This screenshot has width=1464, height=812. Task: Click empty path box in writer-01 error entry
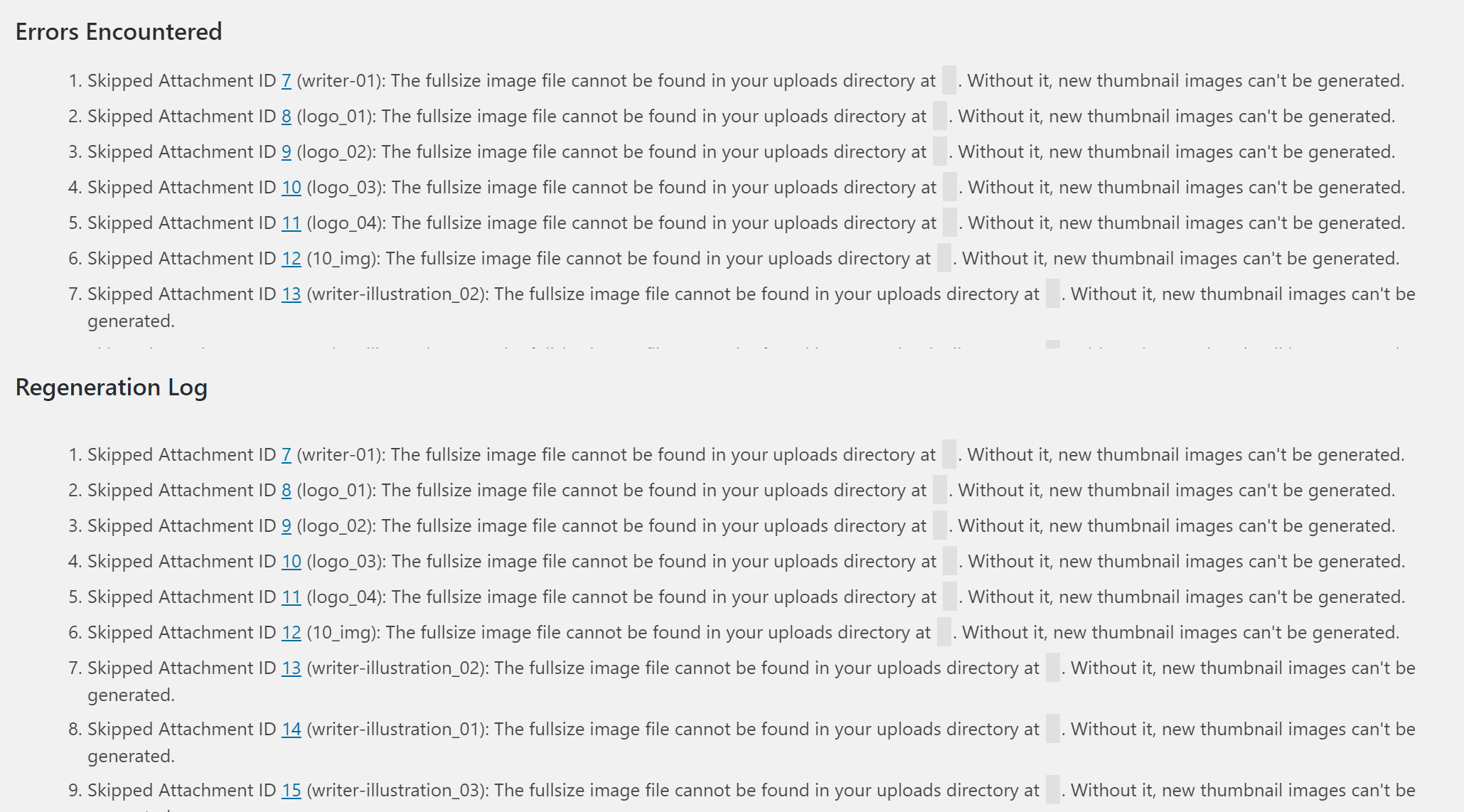coord(949,80)
